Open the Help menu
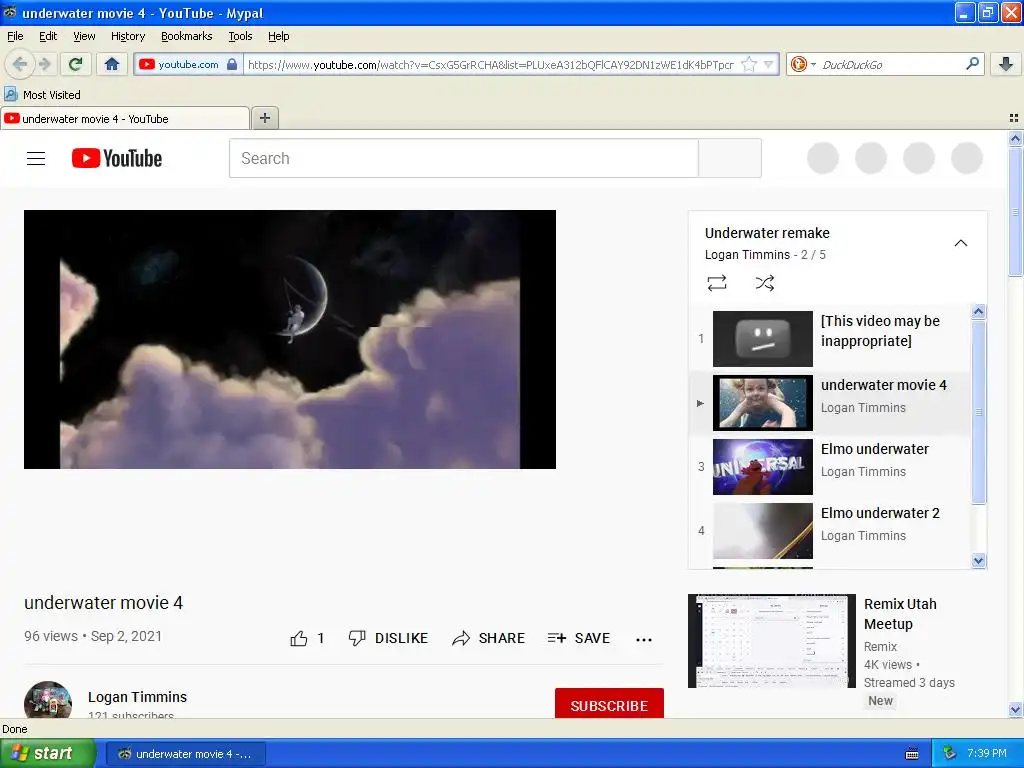 coord(278,36)
